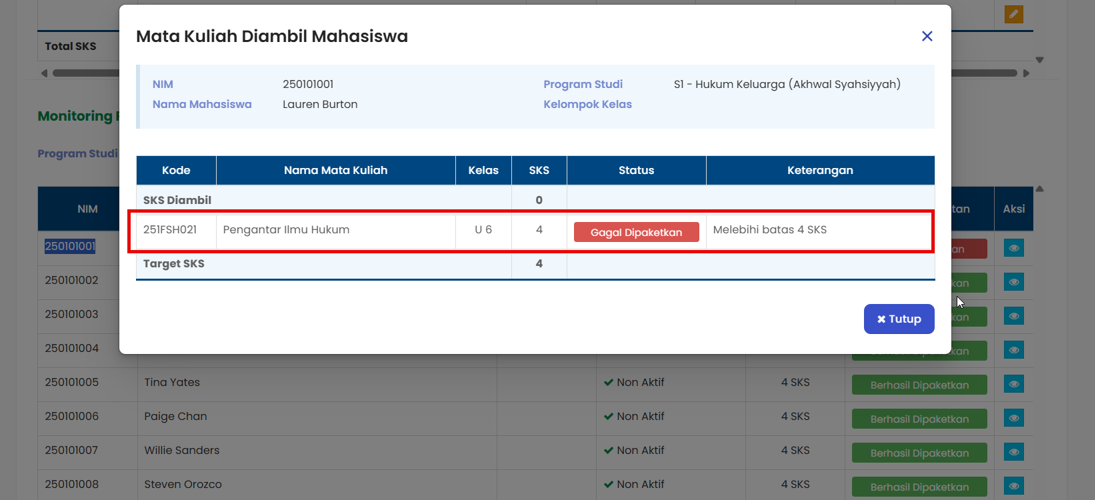Select the highlighted NIM 250101001 cell
The height and width of the screenshot is (500, 1095).
(x=70, y=246)
